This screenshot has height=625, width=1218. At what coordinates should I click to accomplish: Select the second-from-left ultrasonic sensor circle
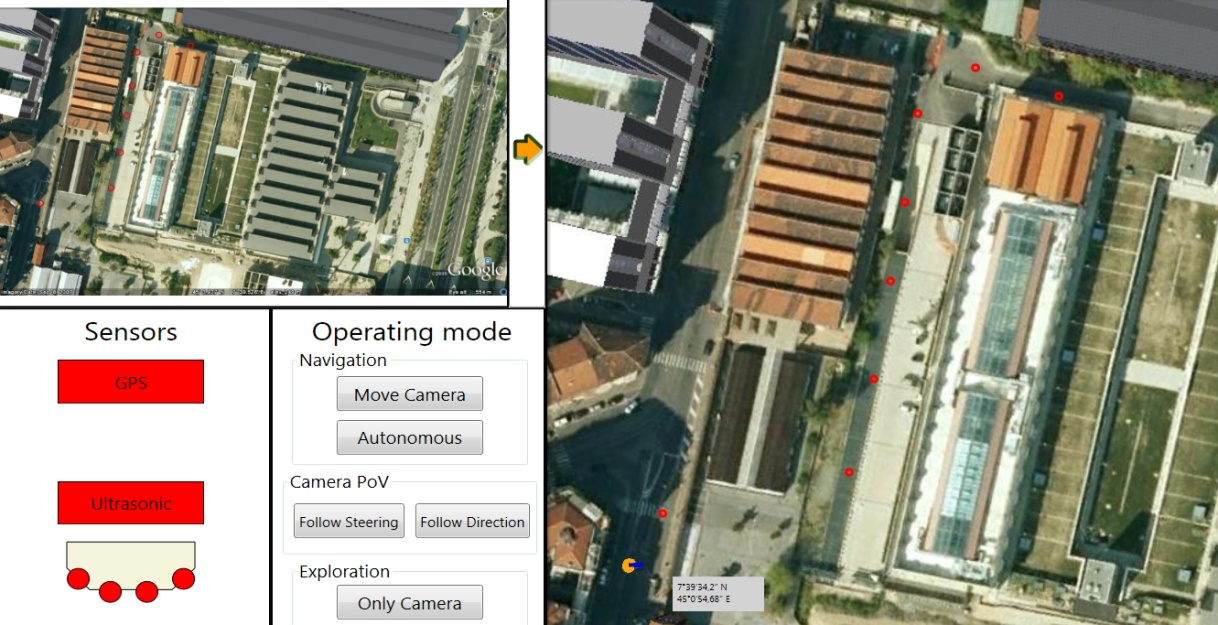tap(110, 591)
